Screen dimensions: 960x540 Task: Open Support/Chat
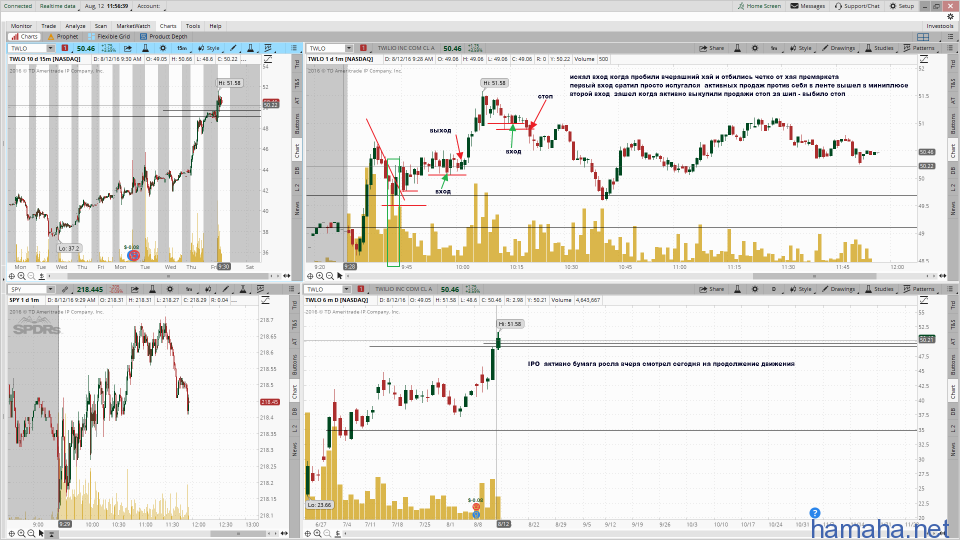(x=857, y=6)
